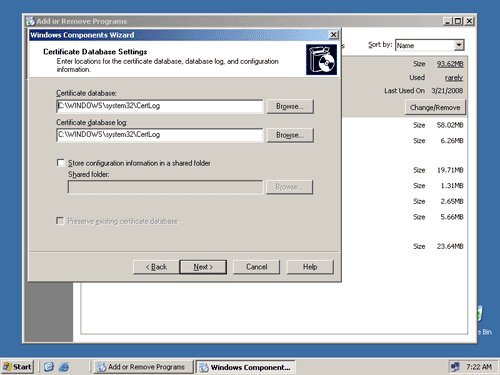Click the Last Used On date 3/21/2008
The height and width of the screenshot is (375, 500).
point(447,91)
